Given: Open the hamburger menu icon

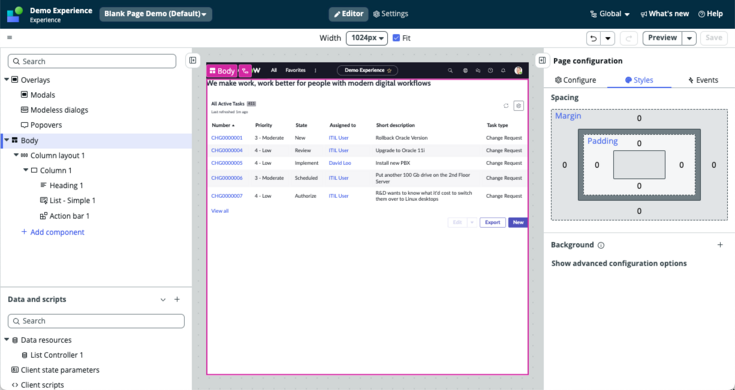Looking at the screenshot, I should click(x=9, y=38).
